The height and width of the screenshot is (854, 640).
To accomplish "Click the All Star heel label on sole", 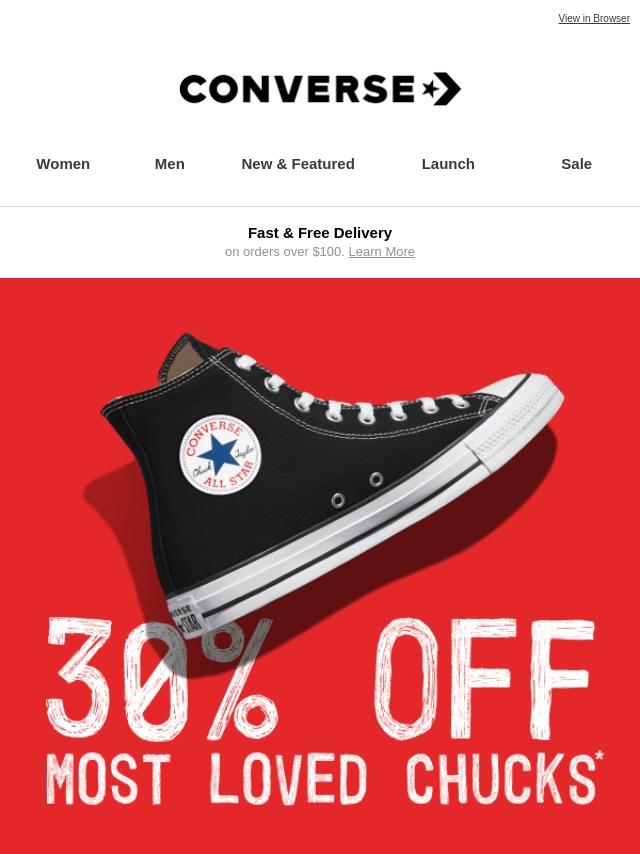I will (x=185, y=620).
